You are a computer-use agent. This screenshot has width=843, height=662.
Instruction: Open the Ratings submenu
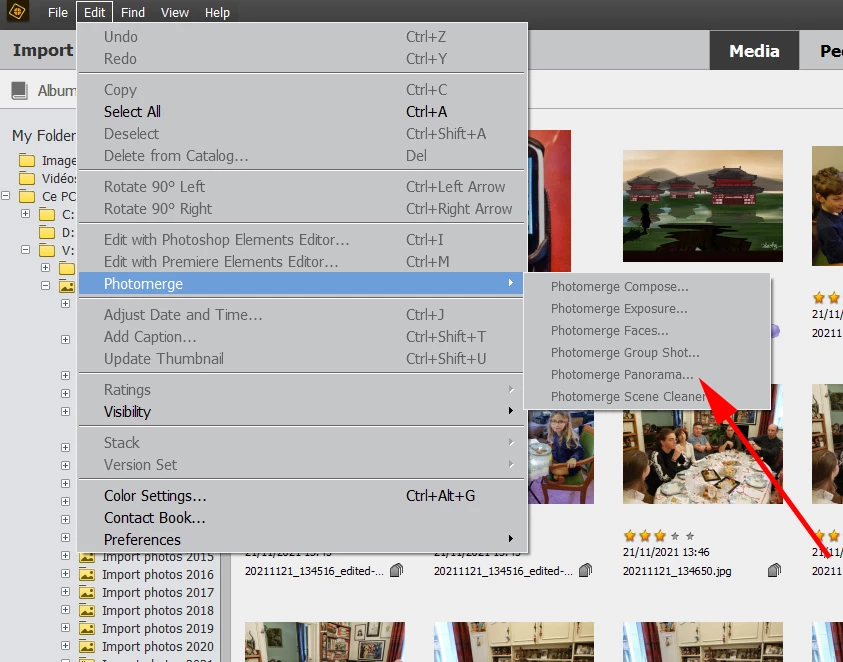(302, 389)
